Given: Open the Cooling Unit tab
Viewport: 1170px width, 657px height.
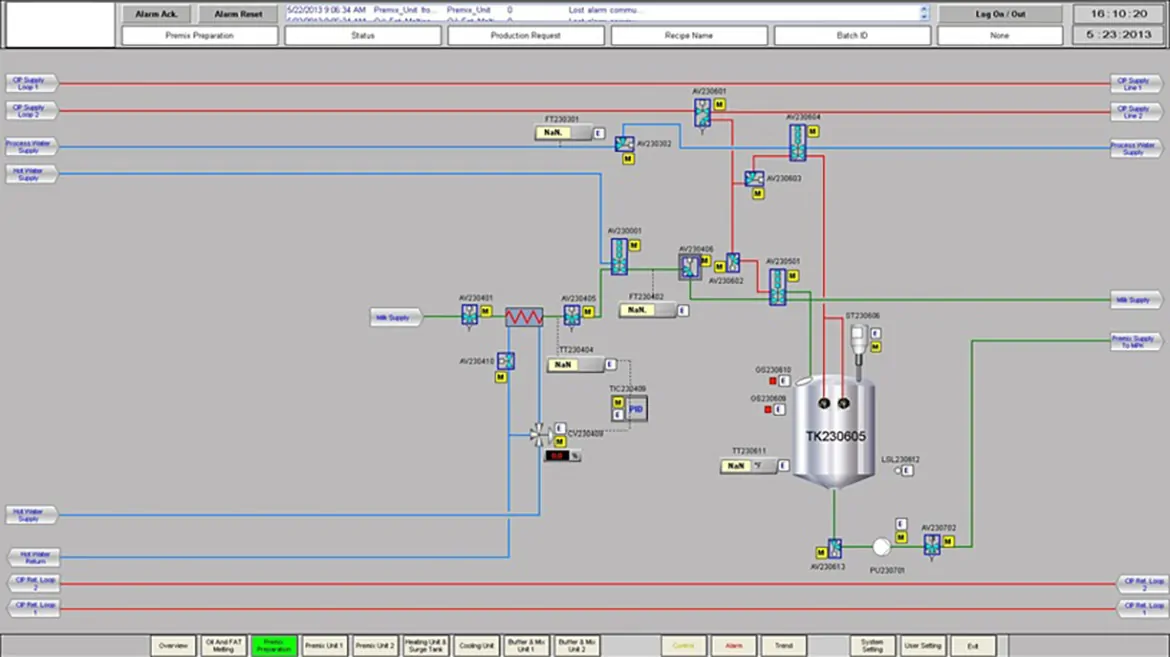Looking at the screenshot, I should 476,646.
